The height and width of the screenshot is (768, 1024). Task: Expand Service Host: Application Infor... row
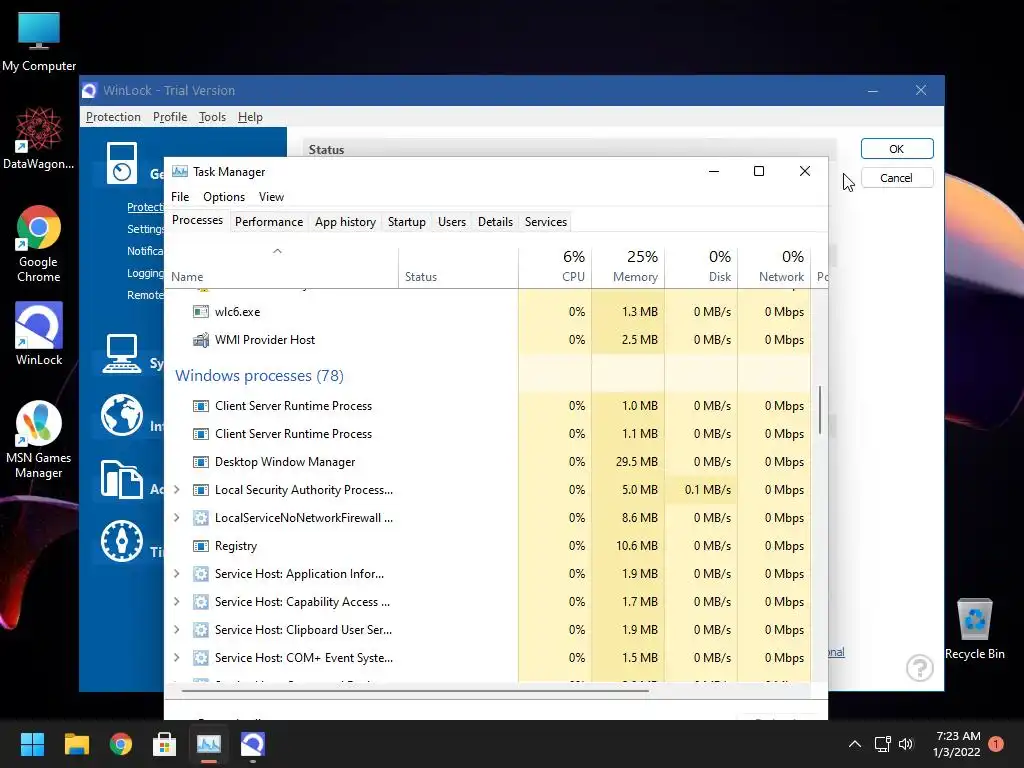pyautogui.click(x=176, y=574)
